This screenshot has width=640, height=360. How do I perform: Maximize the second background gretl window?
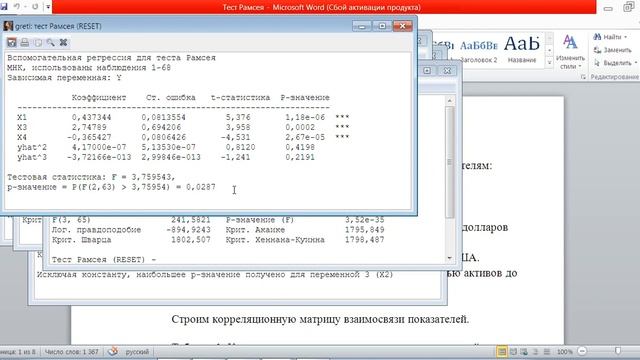click(x=427, y=71)
